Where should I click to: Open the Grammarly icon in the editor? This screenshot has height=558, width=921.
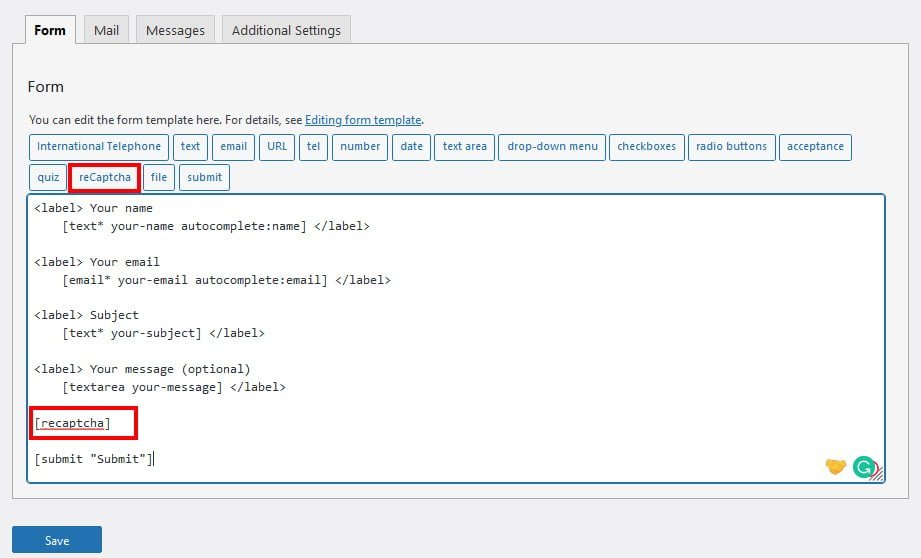[863, 467]
